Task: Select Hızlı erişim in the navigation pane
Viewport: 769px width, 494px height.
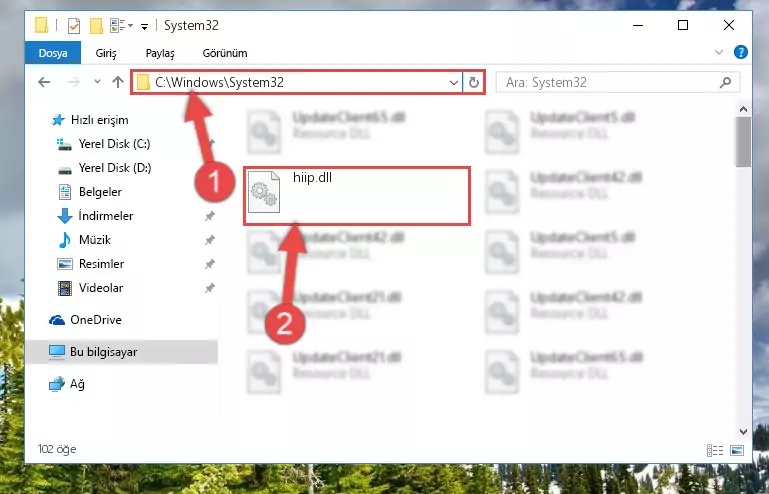Action: point(100,120)
